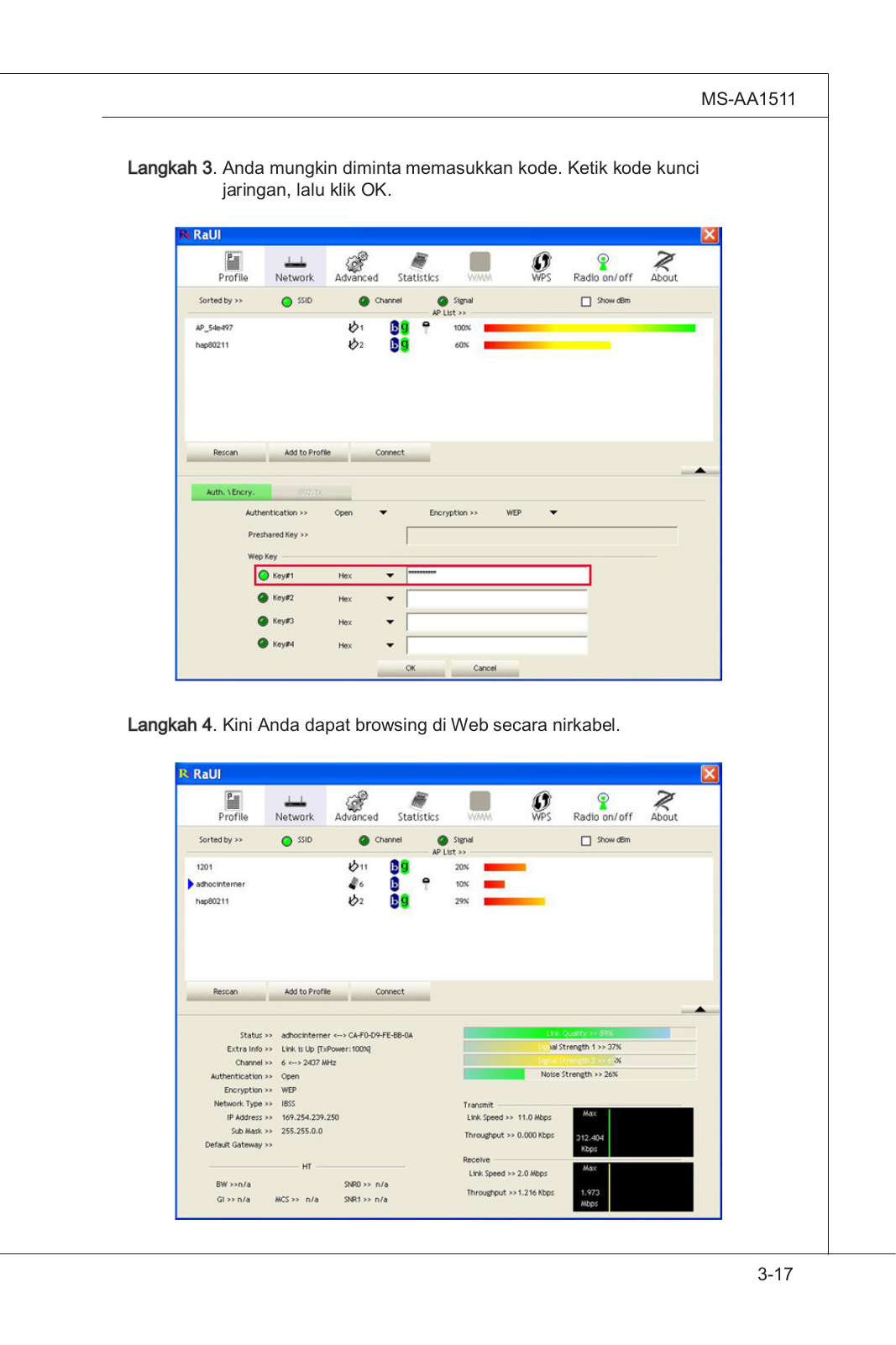Open Encryption dropdown set to WEP
Screen dimensions: 896x1345
(x=553, y=512)
